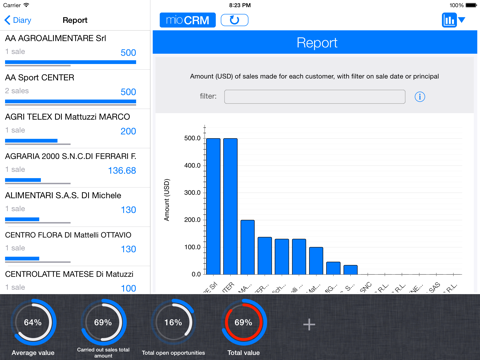Click the filter info icon

click(x=420, y=97)
